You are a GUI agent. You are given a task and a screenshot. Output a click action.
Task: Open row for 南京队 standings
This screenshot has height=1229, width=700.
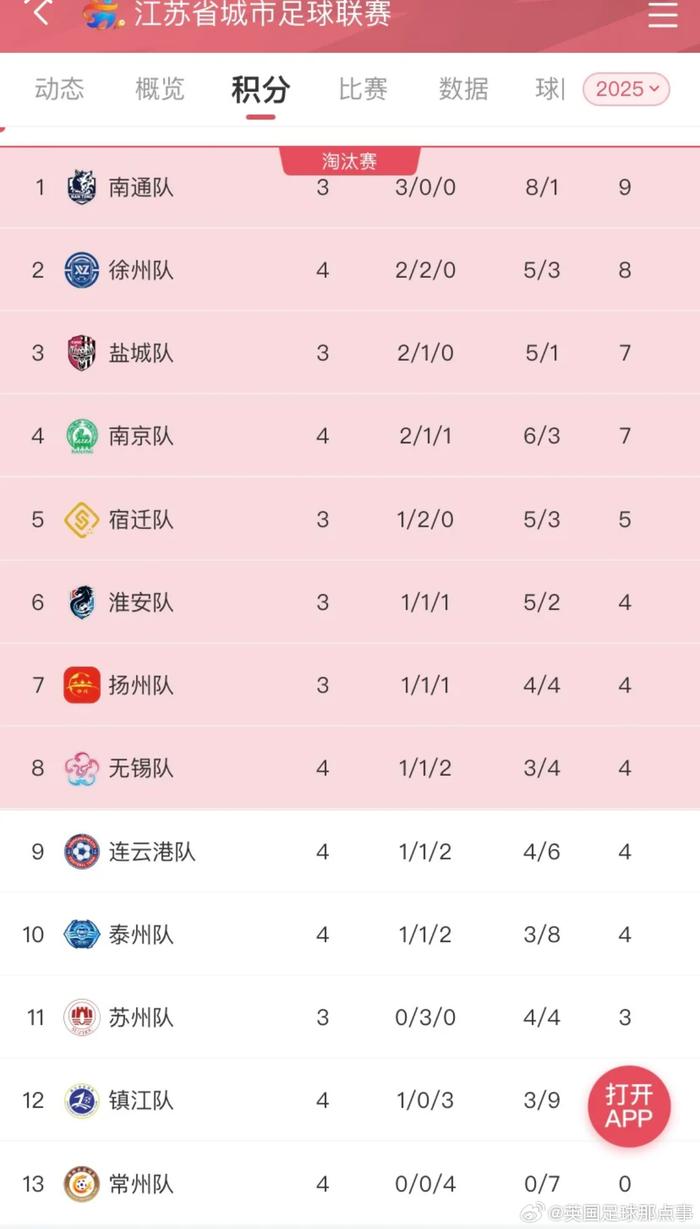click(x=350, y=436)
